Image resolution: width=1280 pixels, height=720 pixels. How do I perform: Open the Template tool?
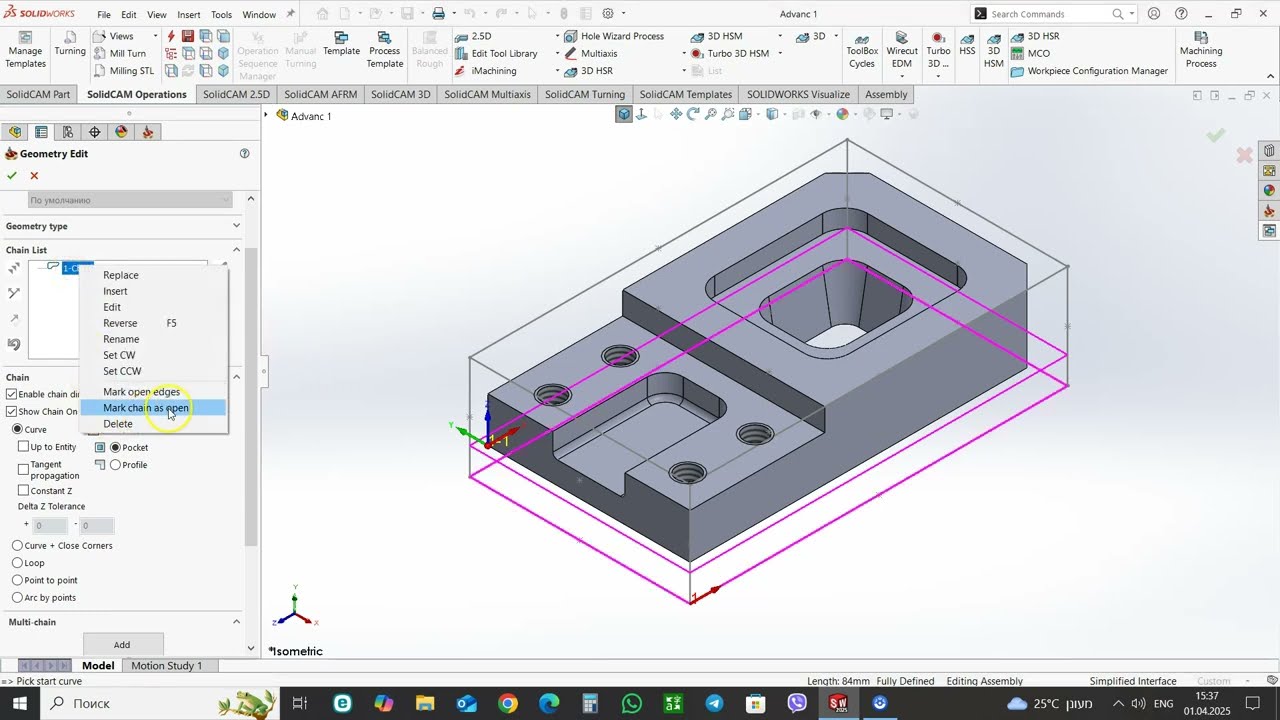click(341, 44)
